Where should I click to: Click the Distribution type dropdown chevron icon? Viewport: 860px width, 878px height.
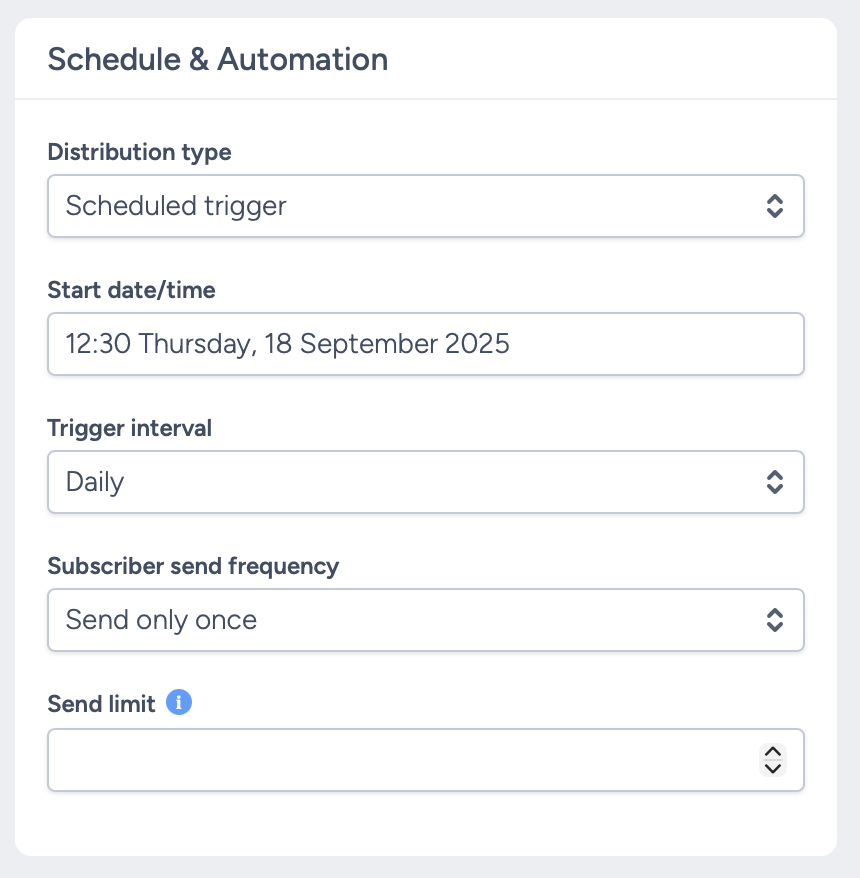[776, 206]
